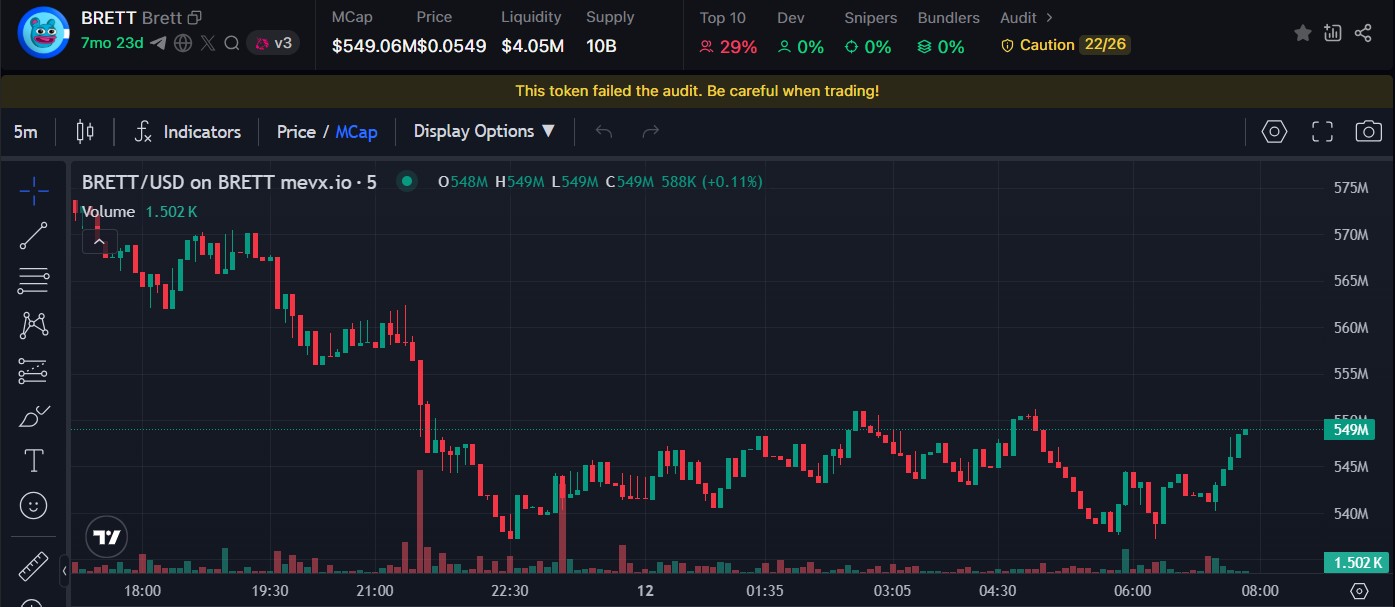Click the 575M price scale label
1395x607 pixels.
(1351, 188)
